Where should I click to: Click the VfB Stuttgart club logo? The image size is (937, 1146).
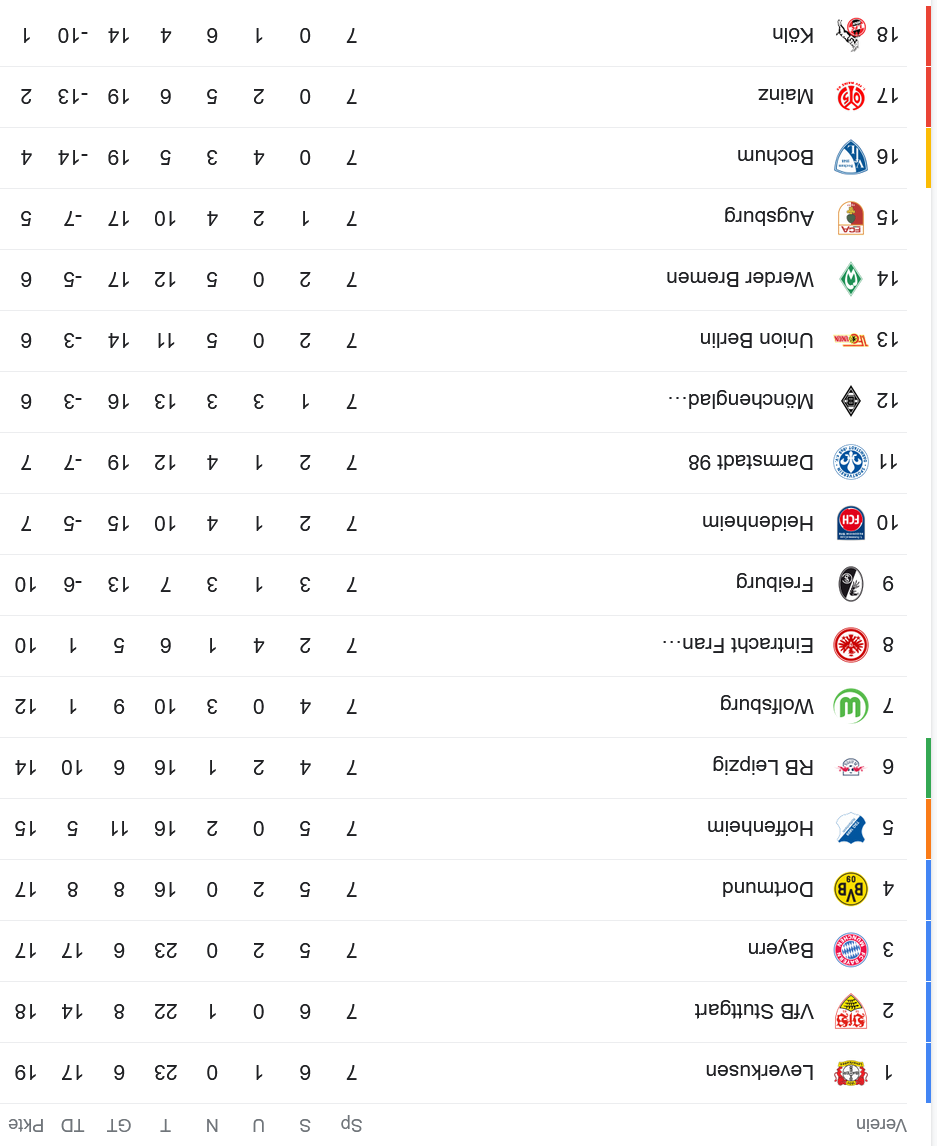(x=851, y=1012)
